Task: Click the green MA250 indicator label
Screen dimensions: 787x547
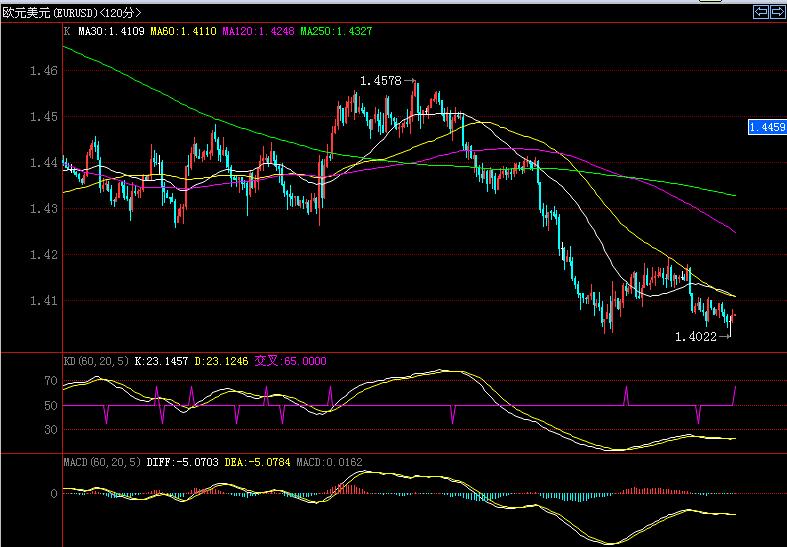Action: pos(339,31)
